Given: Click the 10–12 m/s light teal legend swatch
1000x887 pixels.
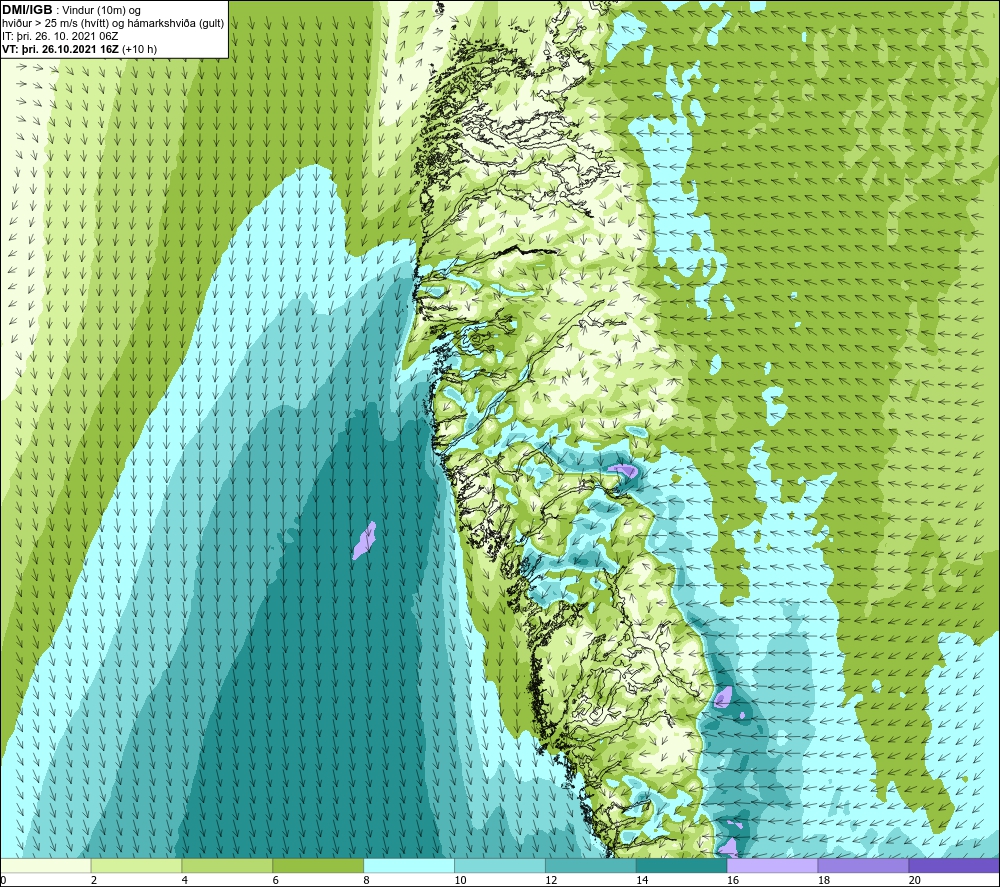Looking at the screenshot, I should point(500,866).
